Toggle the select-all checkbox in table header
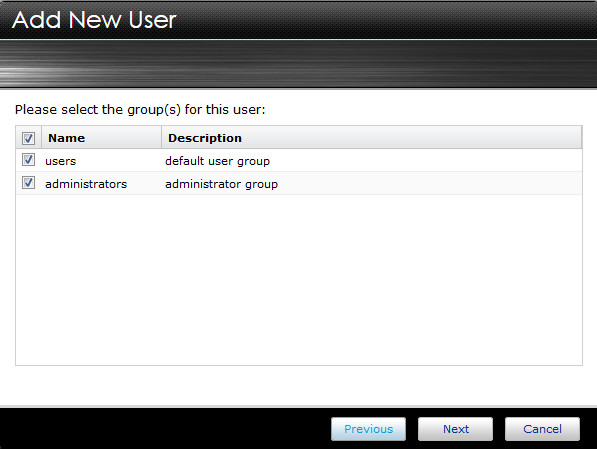This screenshot has width=597, height=449. pos(29,138)
